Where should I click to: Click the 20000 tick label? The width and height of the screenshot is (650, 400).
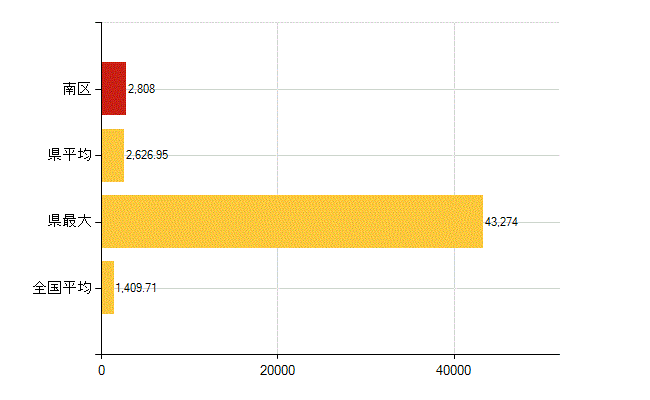click(277, 370)
